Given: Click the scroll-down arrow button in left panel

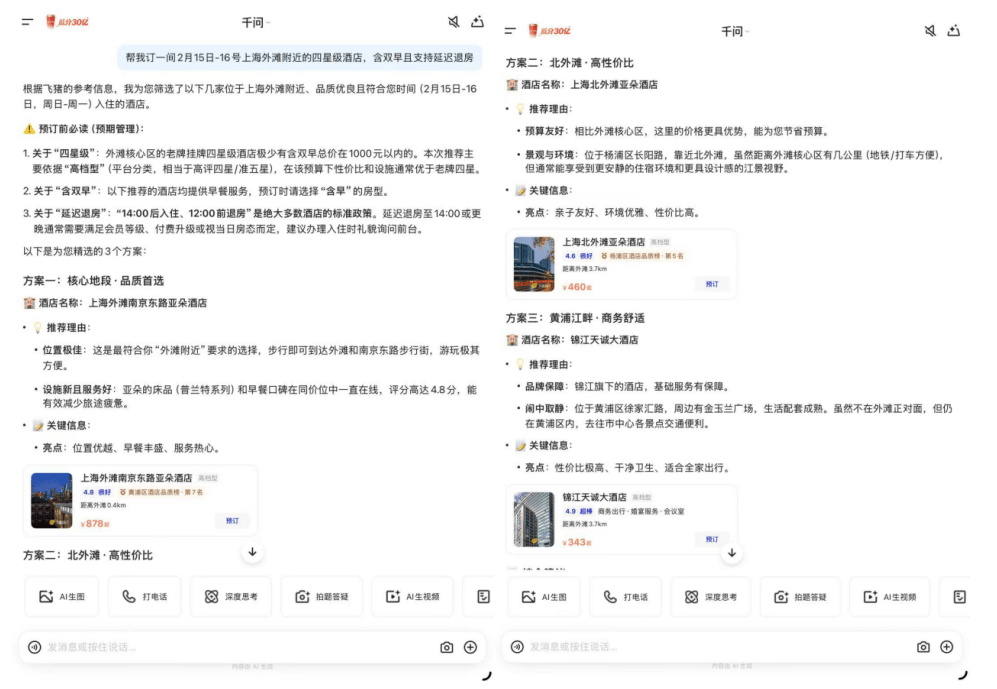Looking at the screenshot, I should click(x=252, y=552).
